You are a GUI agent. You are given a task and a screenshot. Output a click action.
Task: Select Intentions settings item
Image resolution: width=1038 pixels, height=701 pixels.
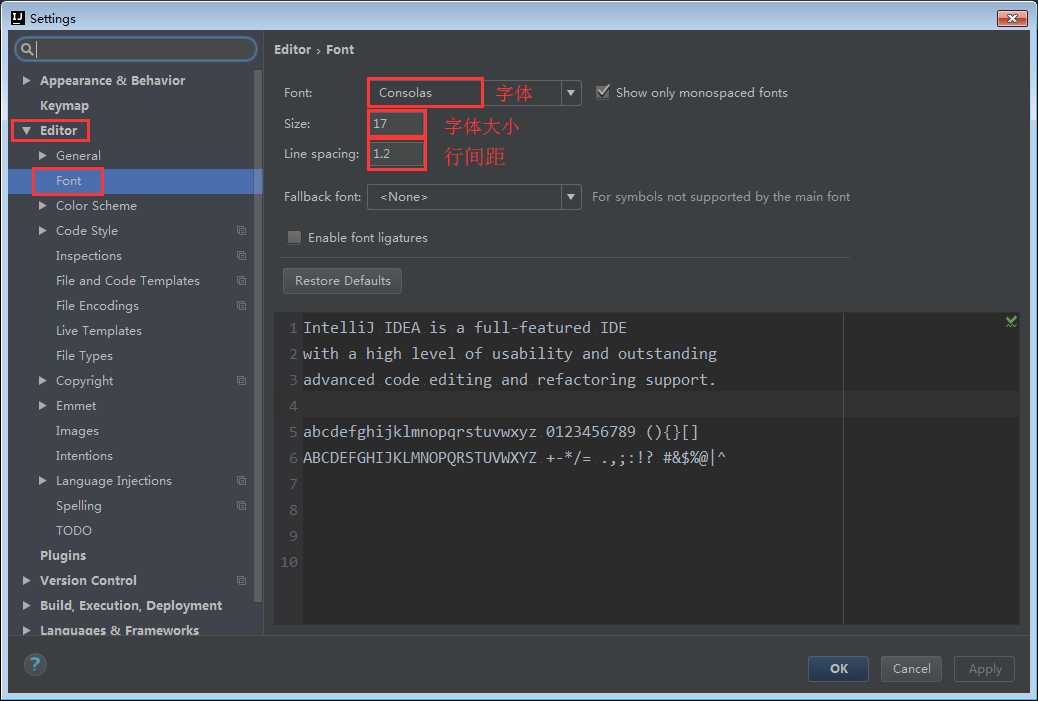[84, 455]
